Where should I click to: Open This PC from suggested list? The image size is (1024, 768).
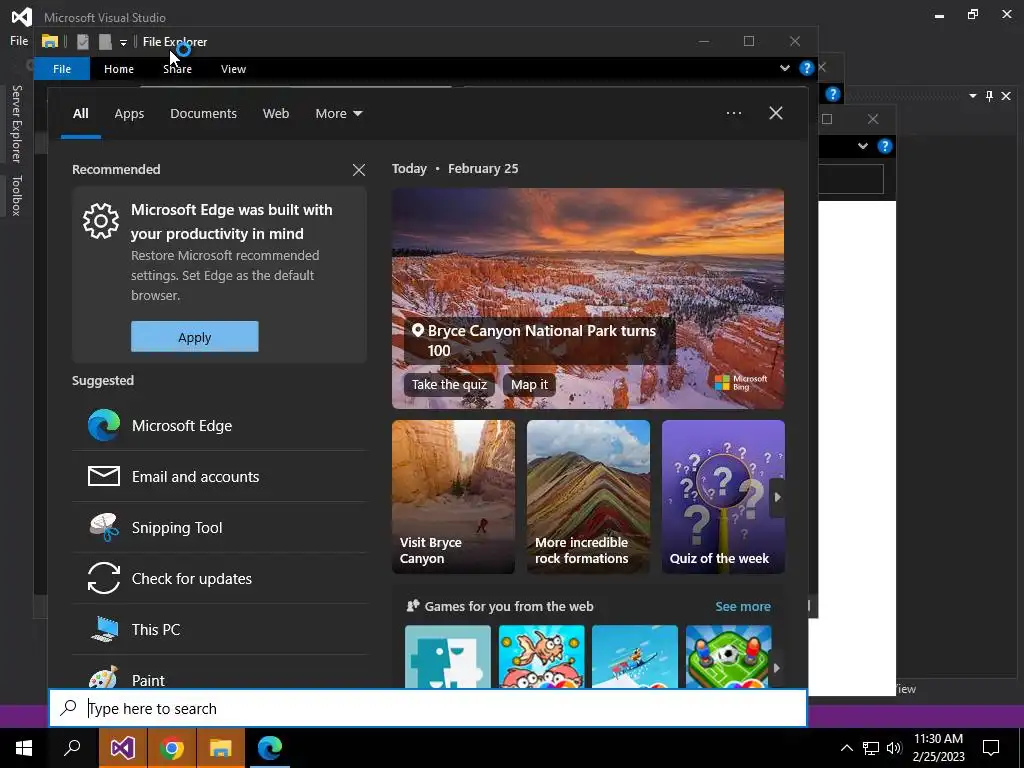pos(219,630)
